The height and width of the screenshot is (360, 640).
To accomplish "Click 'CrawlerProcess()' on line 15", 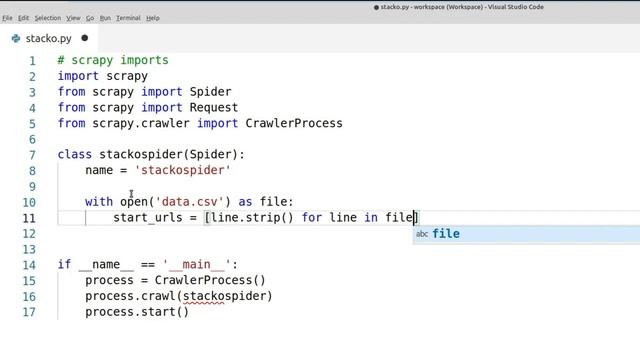I will click(x=210, y=280).
